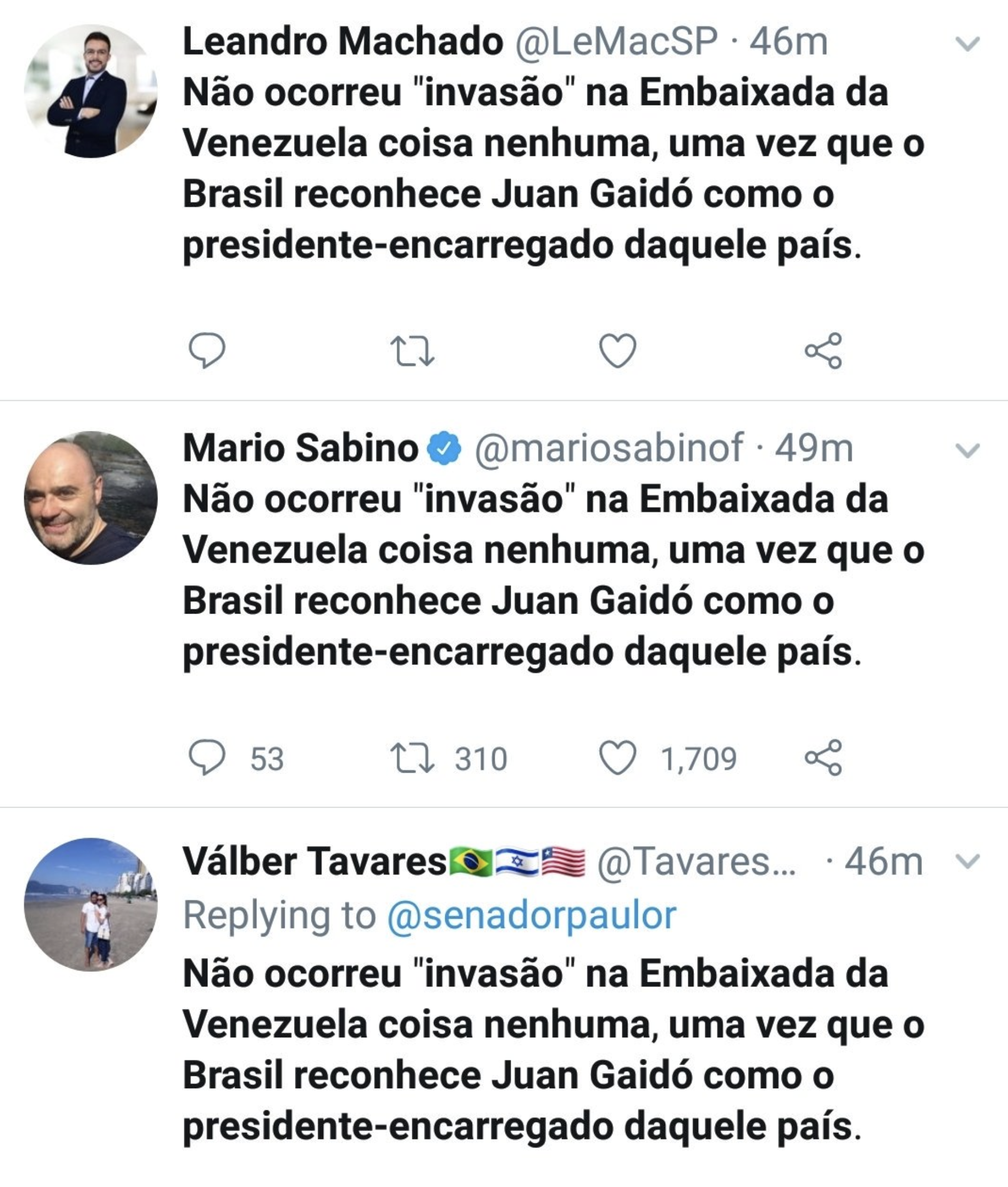Screen dimensions: 1008x1187
Task: Share Leandro Machado's tweet
Action: tap(823, 350)
